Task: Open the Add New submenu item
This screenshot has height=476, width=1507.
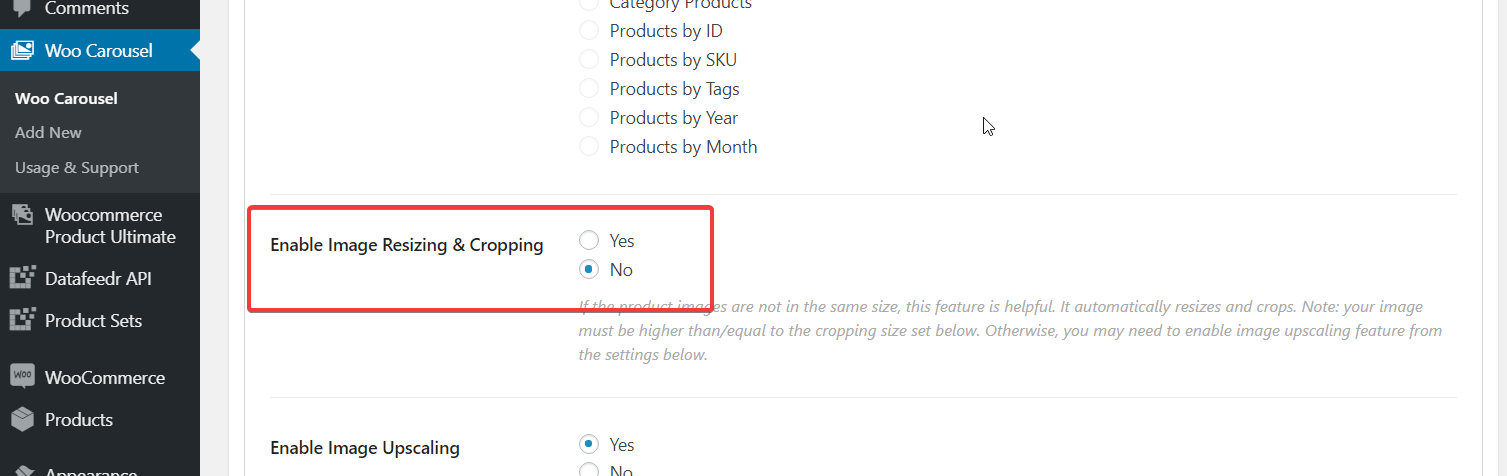Action: tap(48, 132)
